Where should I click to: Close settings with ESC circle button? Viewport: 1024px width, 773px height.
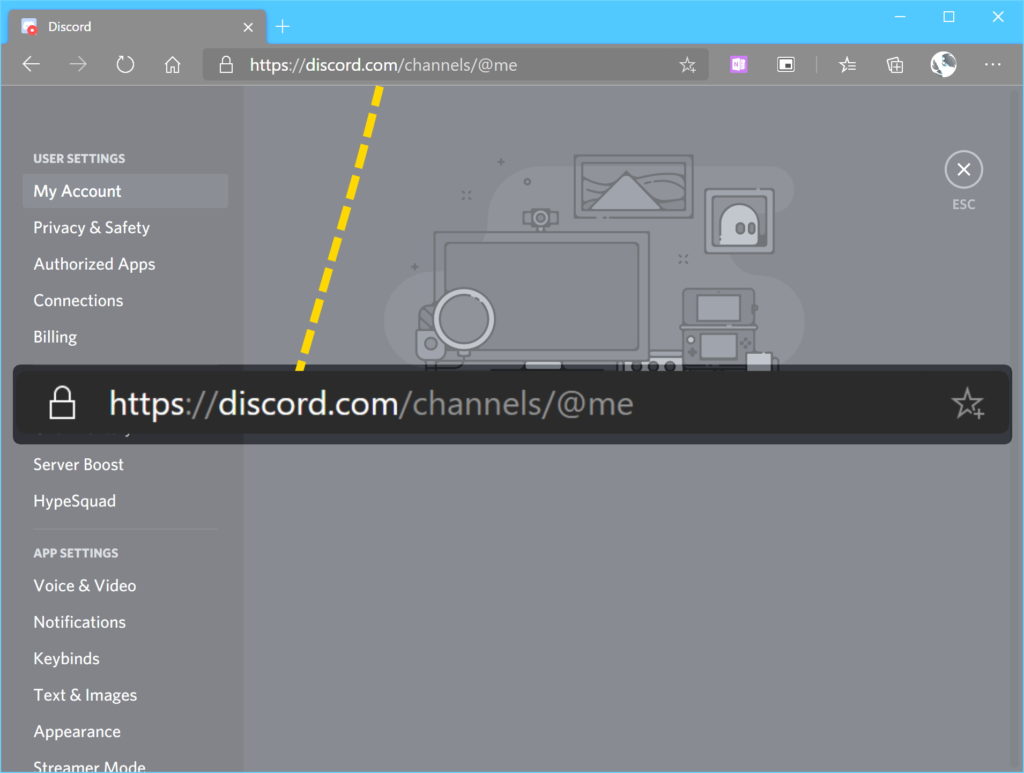963,170
